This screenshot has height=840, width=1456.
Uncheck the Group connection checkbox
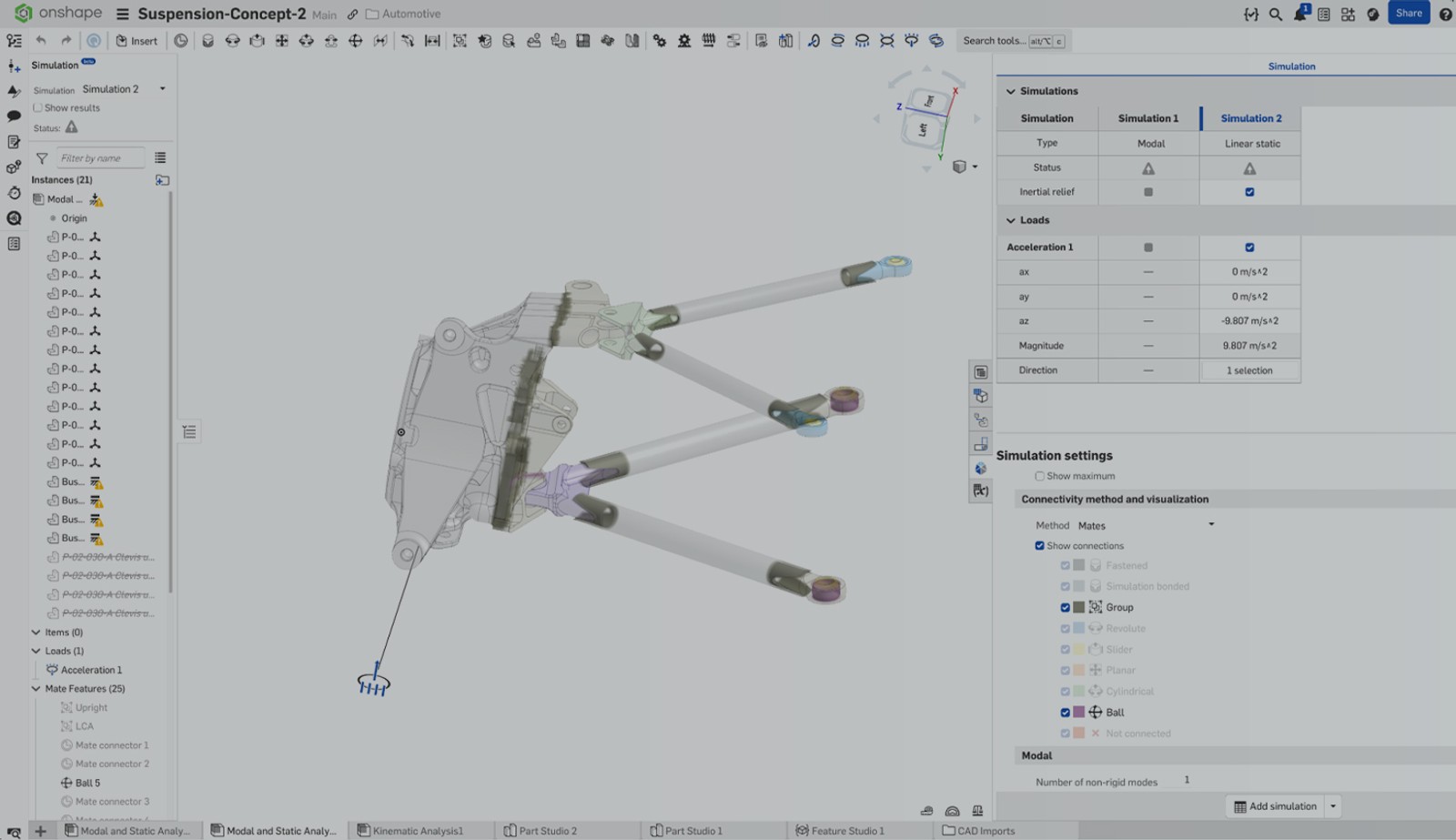click(1065, 608)
